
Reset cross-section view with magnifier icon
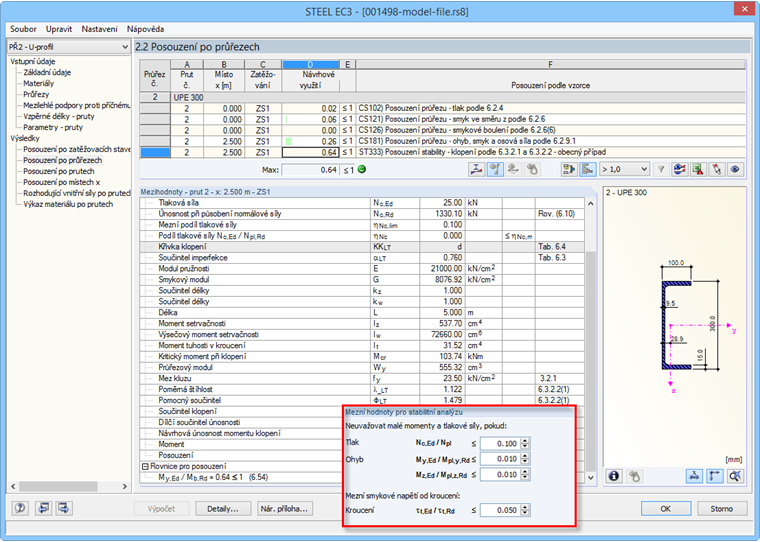coord(735,476)
